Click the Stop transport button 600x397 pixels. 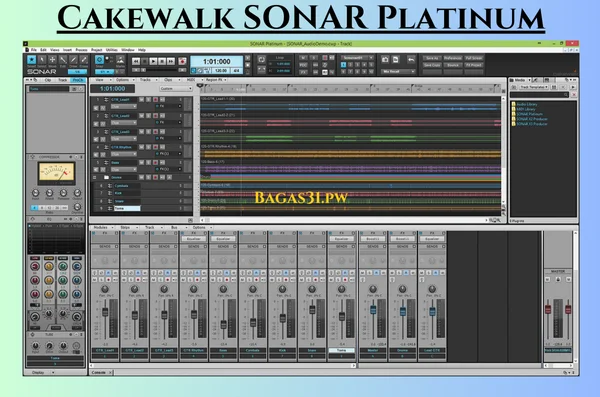click(144, 61)
